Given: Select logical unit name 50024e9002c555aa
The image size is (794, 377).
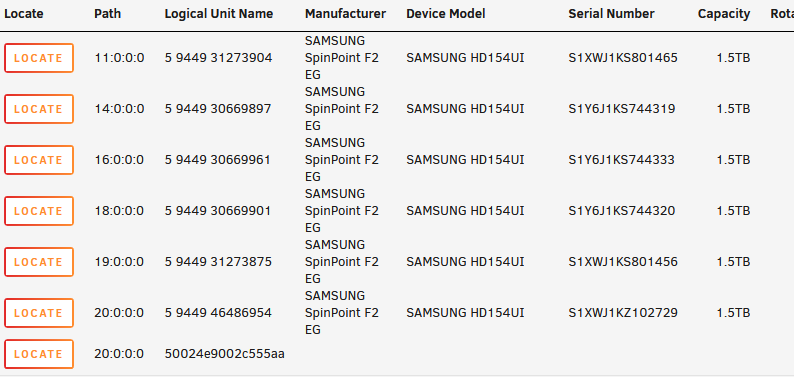Looking at the screenshot, I should click(x=224, y=354).
